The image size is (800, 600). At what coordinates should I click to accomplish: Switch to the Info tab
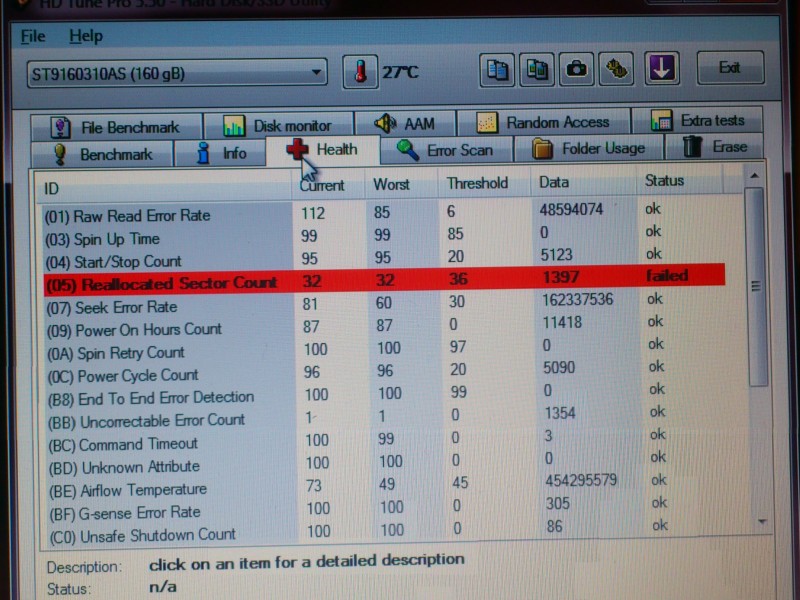pyautogui.click(x=221, y=153)
